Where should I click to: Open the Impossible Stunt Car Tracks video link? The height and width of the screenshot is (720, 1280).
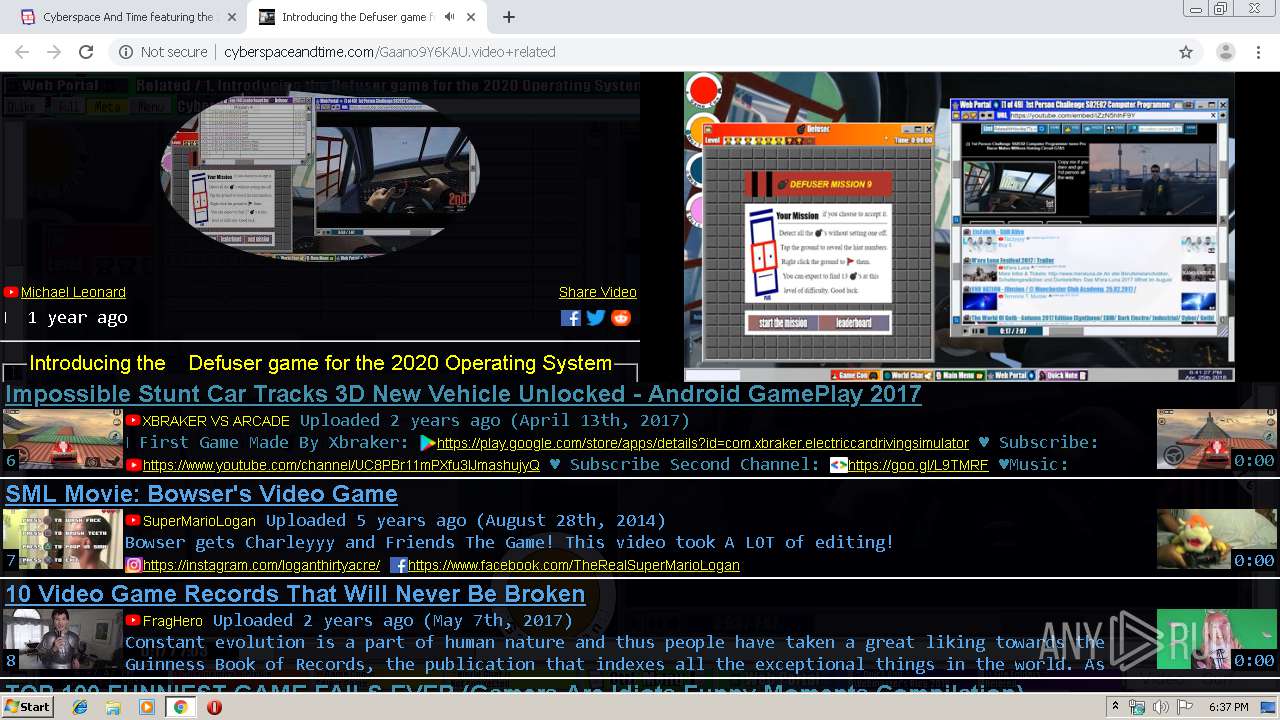point(463,394)
